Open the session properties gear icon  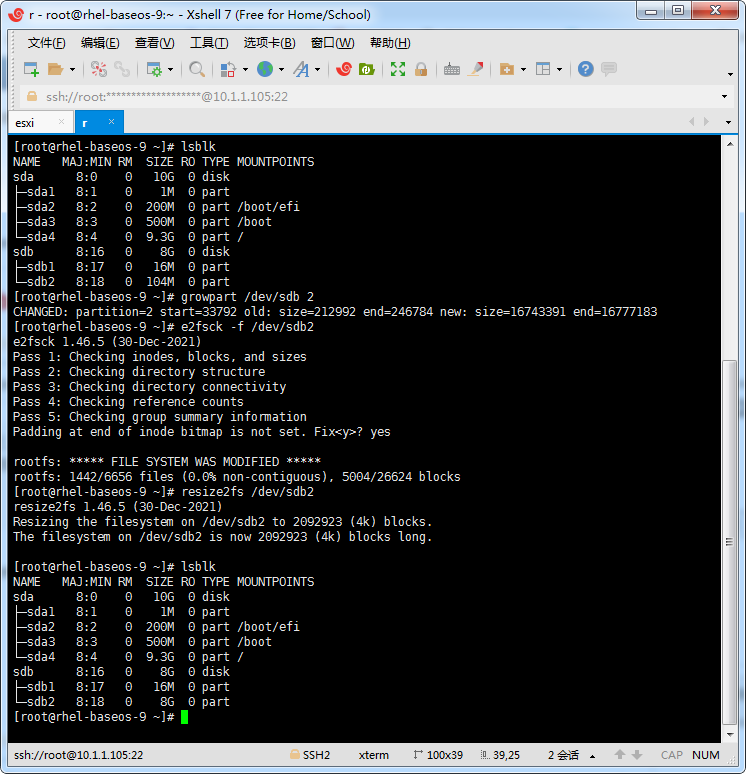pos(154,70)
